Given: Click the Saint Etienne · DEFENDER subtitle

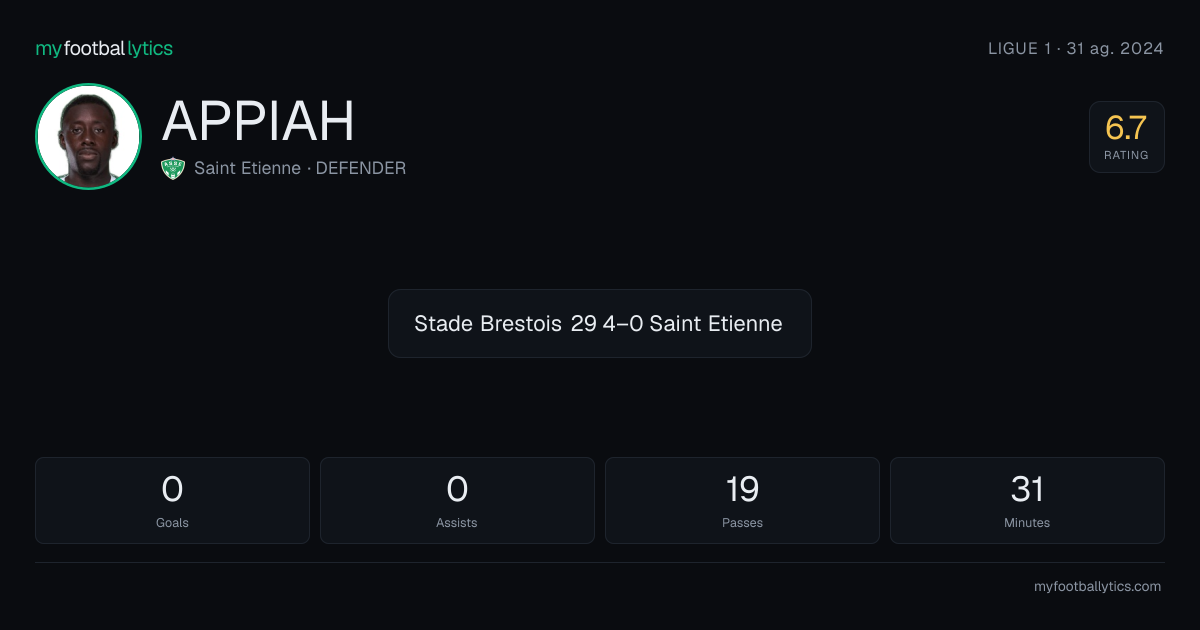Looking at the screenshot, I should pyautogui.click(x=300, y=168).
